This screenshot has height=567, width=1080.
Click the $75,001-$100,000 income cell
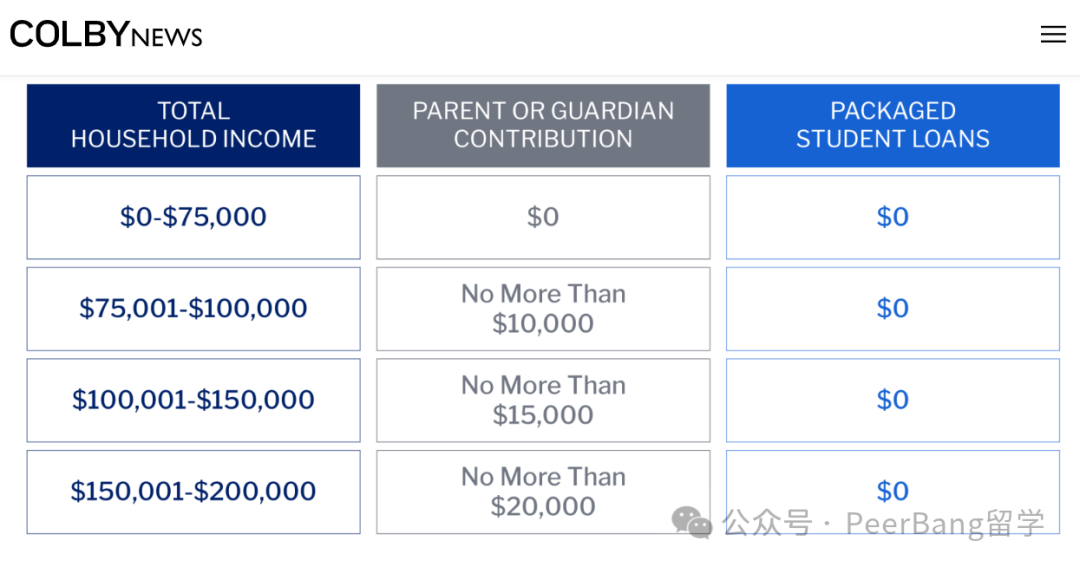pos(193,308)
